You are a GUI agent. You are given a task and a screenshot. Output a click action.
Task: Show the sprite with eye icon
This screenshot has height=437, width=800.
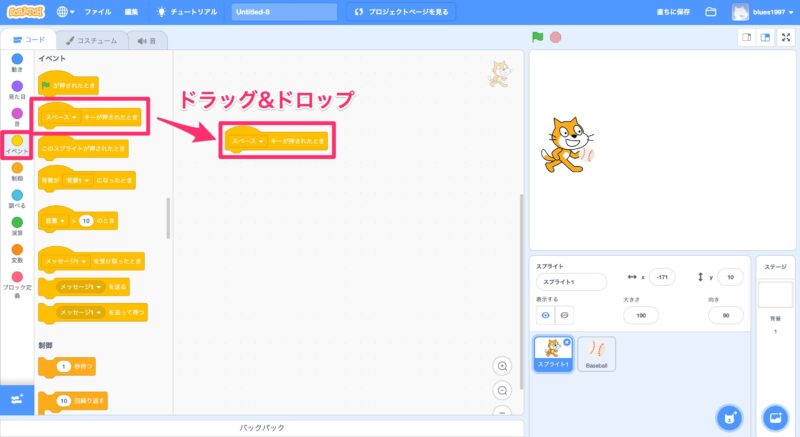point(546,314)
